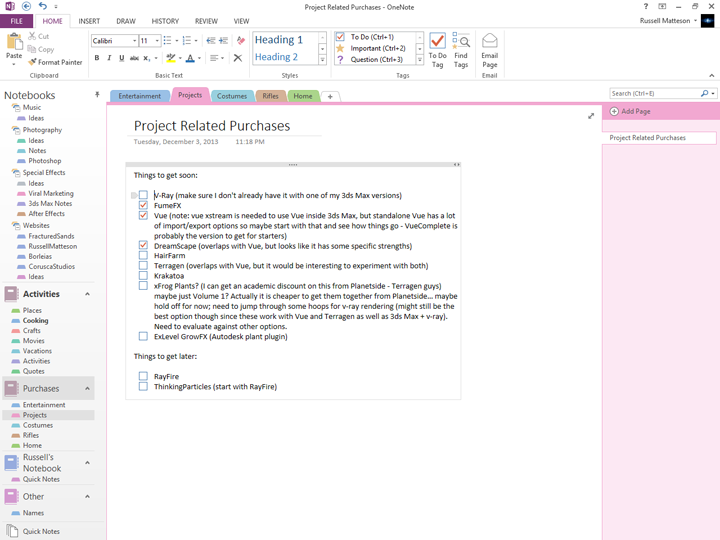
Task: Collapse the Activities notebook group
Action: click(87, 294)
